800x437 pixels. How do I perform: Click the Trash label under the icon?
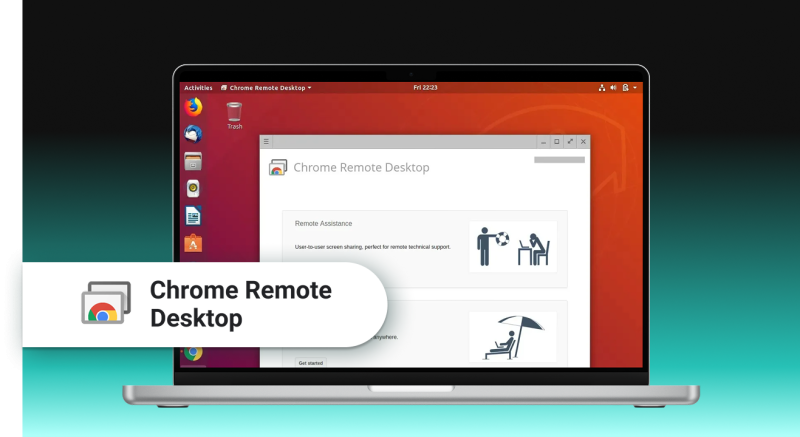(235, 126)
